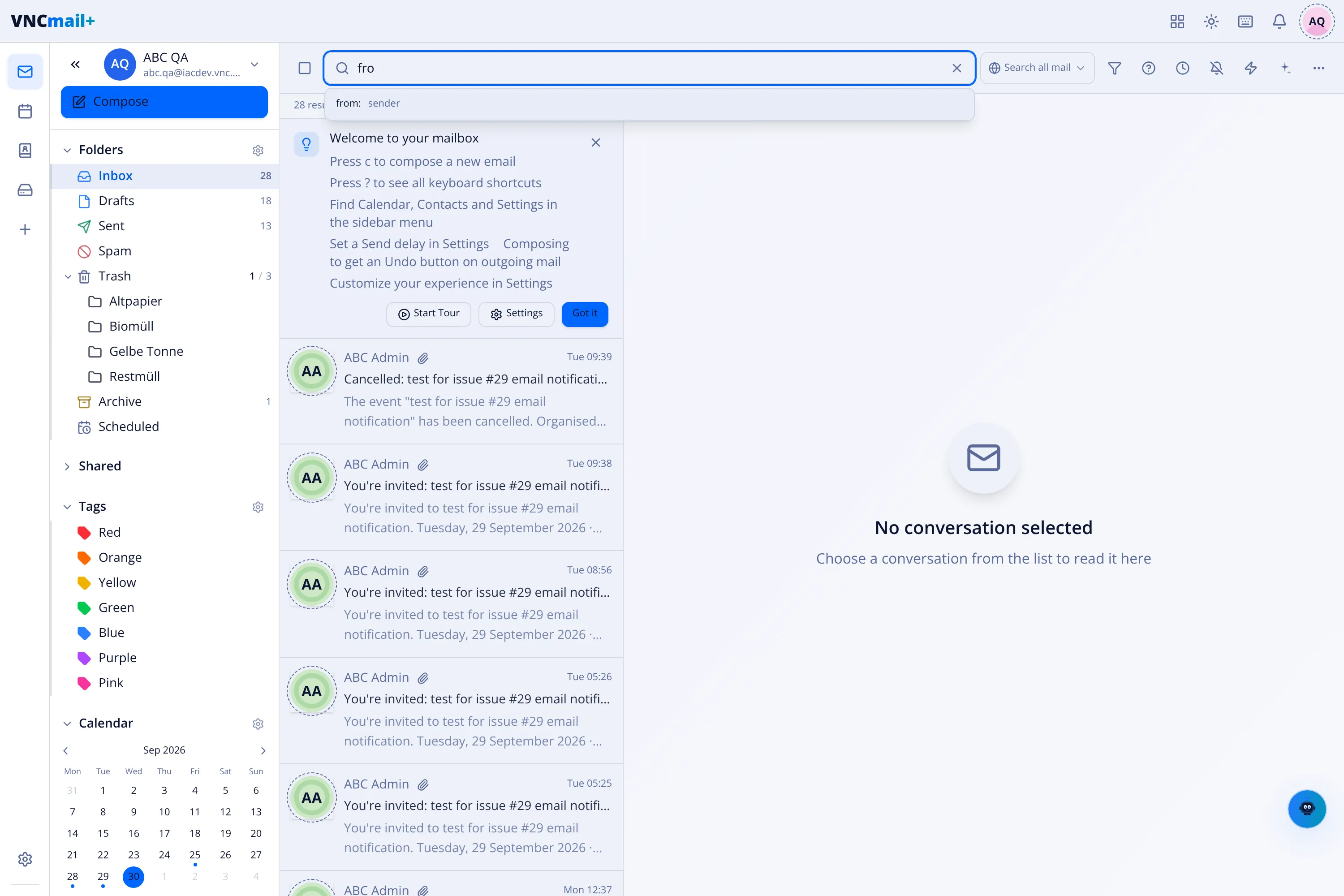The width and height of the screenshot is (1344, 896).
Task: Dismiss the Welcome to your mailbox banner
Action: tap(595, 142)
